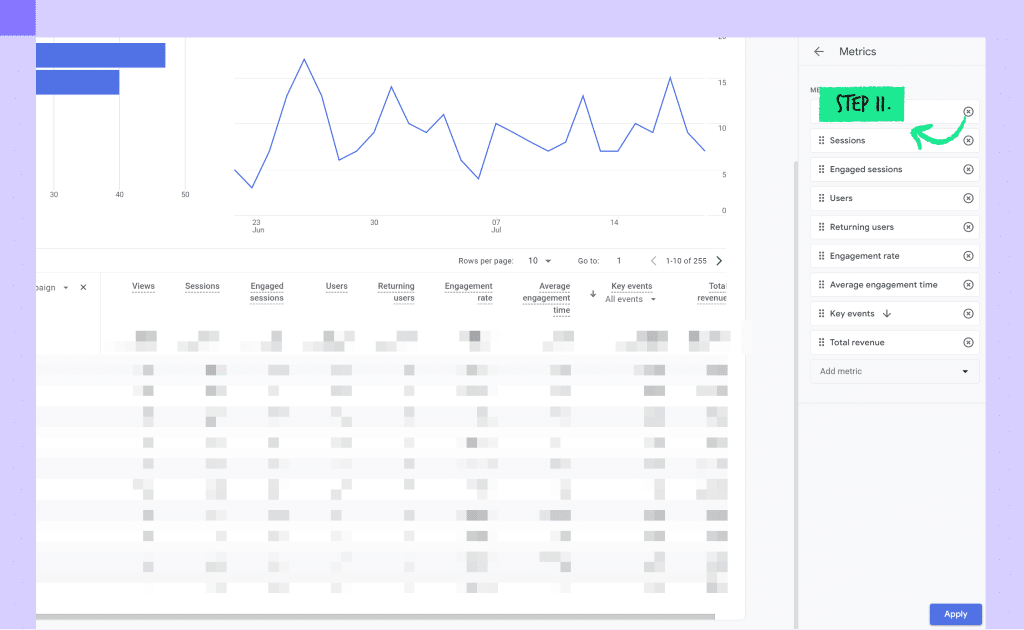Image resolution: width=1024 pixels, height=630 pixels.
Task: Open the All events dropdown under Key events
Action: point(630,299)
